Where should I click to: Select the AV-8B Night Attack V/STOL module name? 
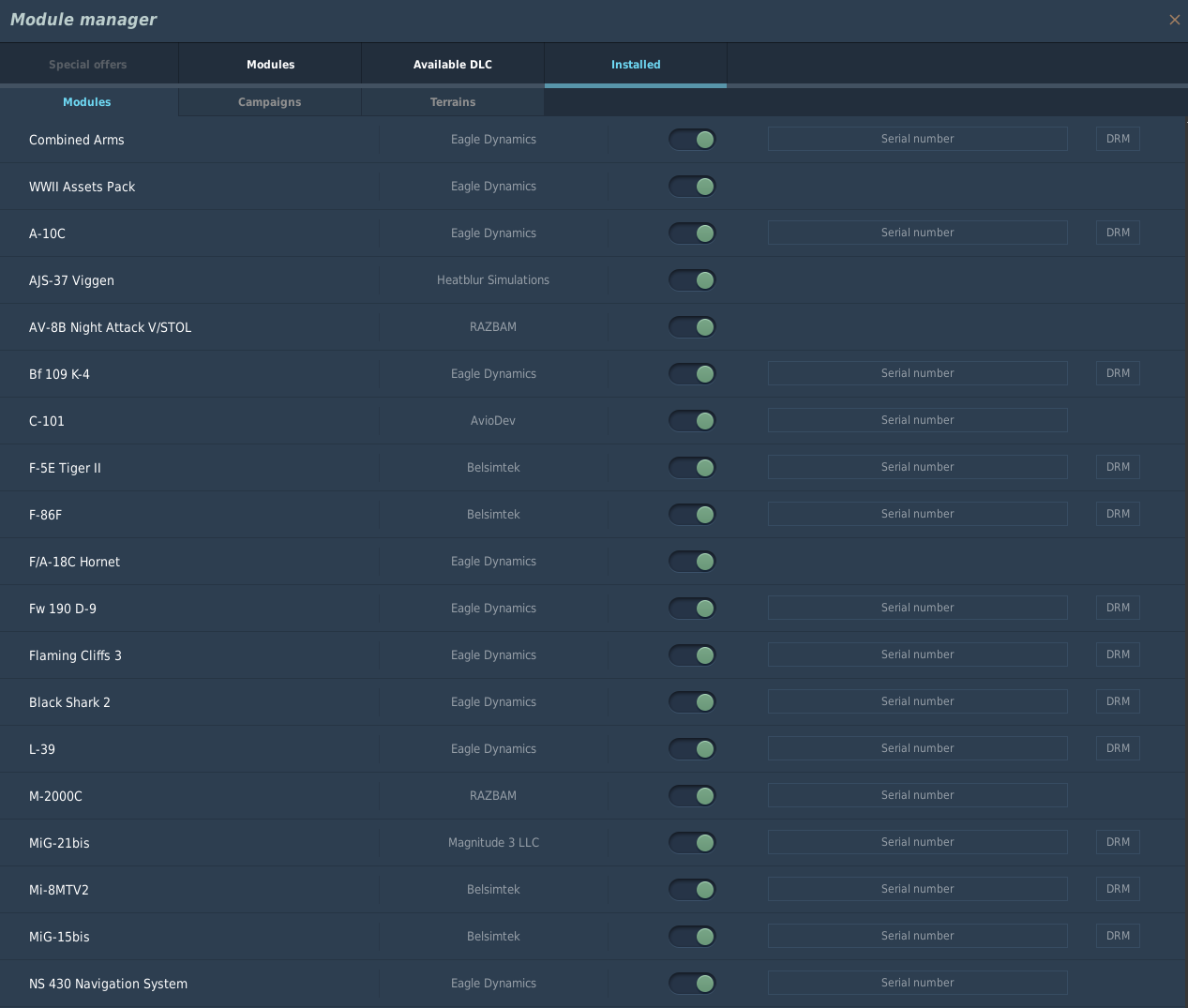click(x=110, y=327)
